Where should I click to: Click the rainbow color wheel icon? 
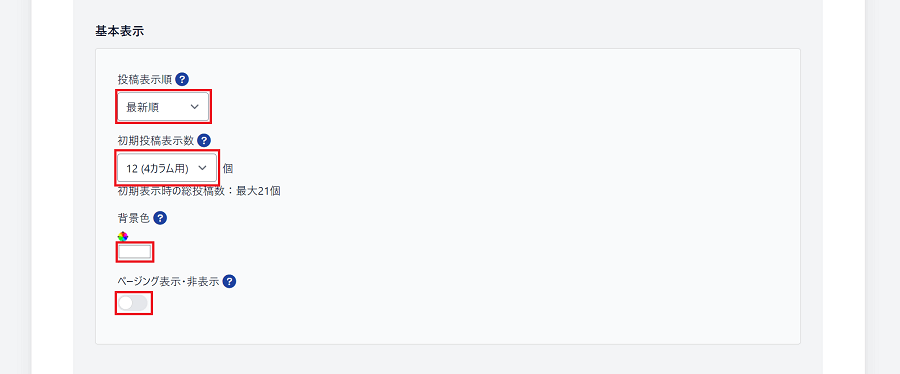coord(122,236)
